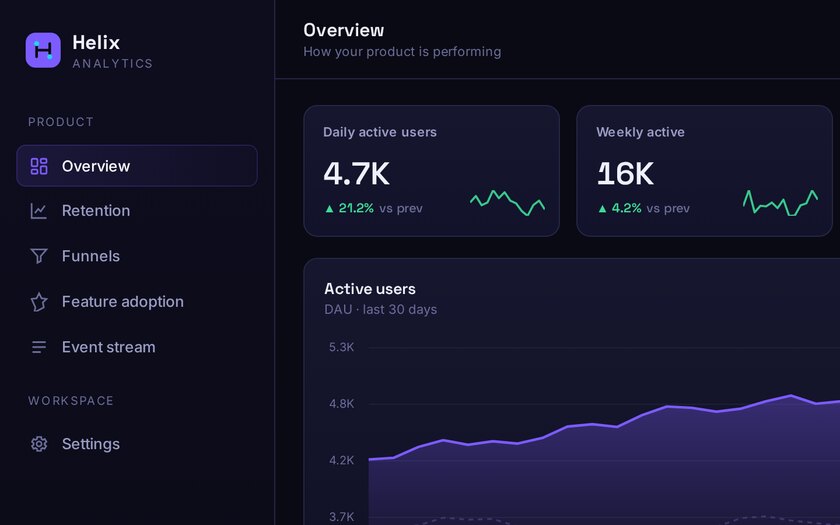Screen dimensions: 840x525
Task: Open the Event stream view
Action: point(137,347)
